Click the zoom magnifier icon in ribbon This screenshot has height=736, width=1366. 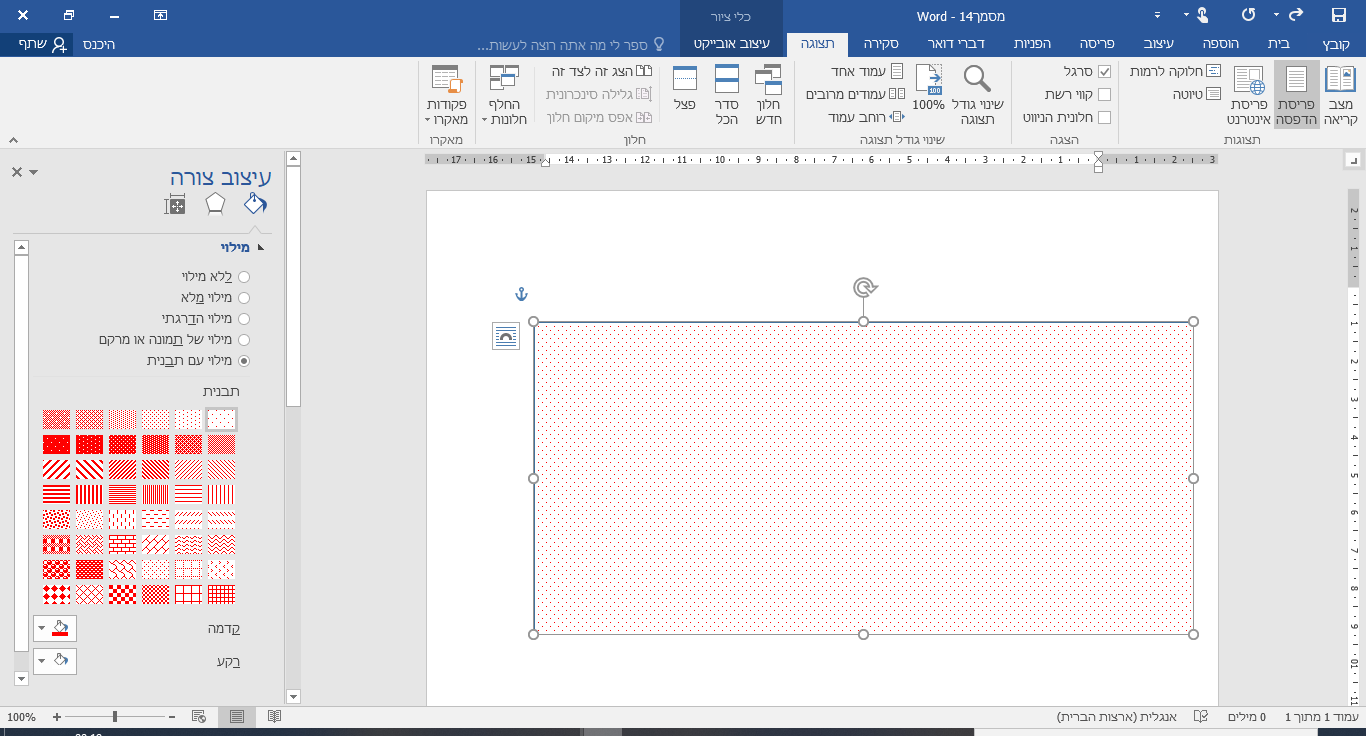[977, 79]
